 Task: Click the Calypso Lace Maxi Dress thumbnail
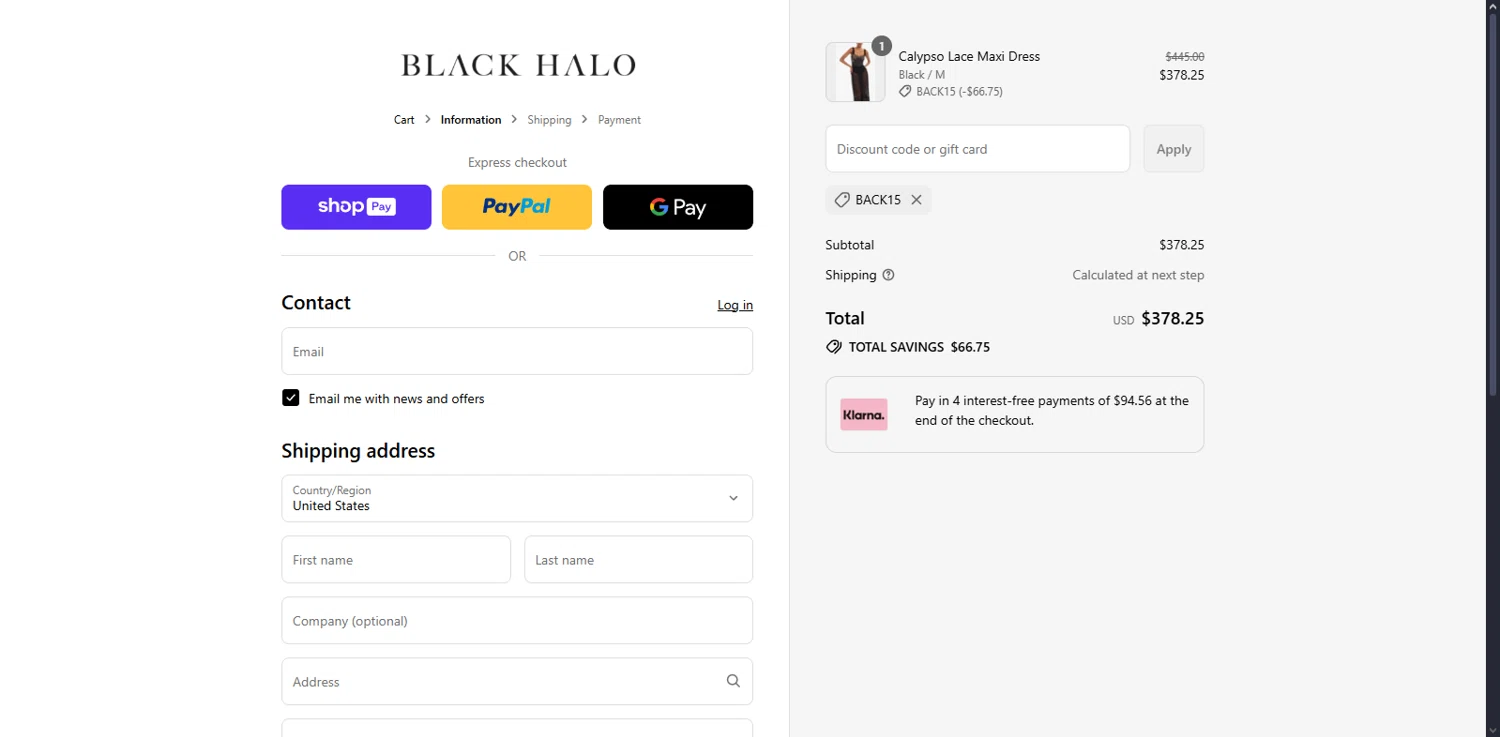click(855, 72)
